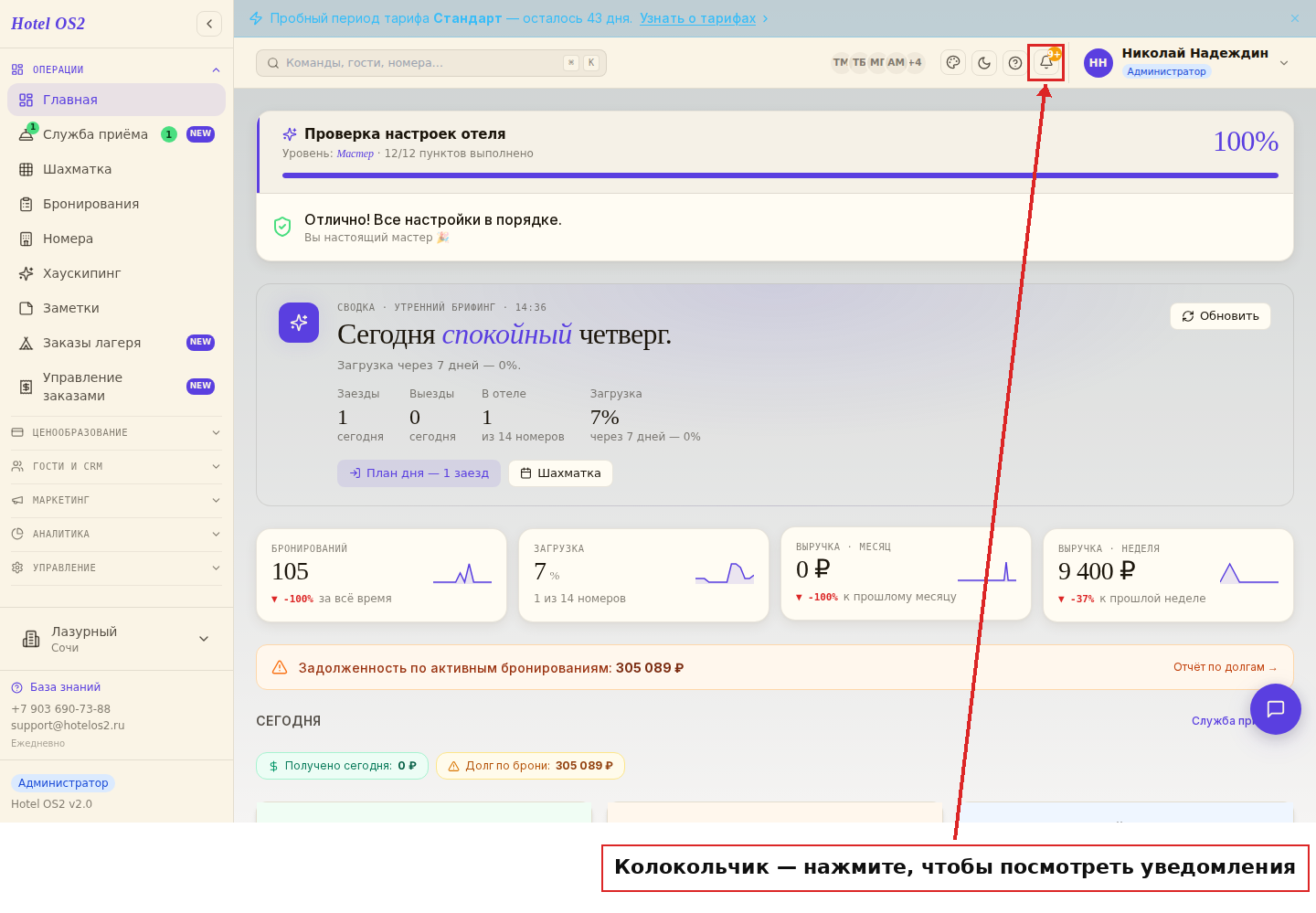Click План дня — 1 заезд button
The height and width of the screenshot is (913, 1316).
[x=419, y=473]
